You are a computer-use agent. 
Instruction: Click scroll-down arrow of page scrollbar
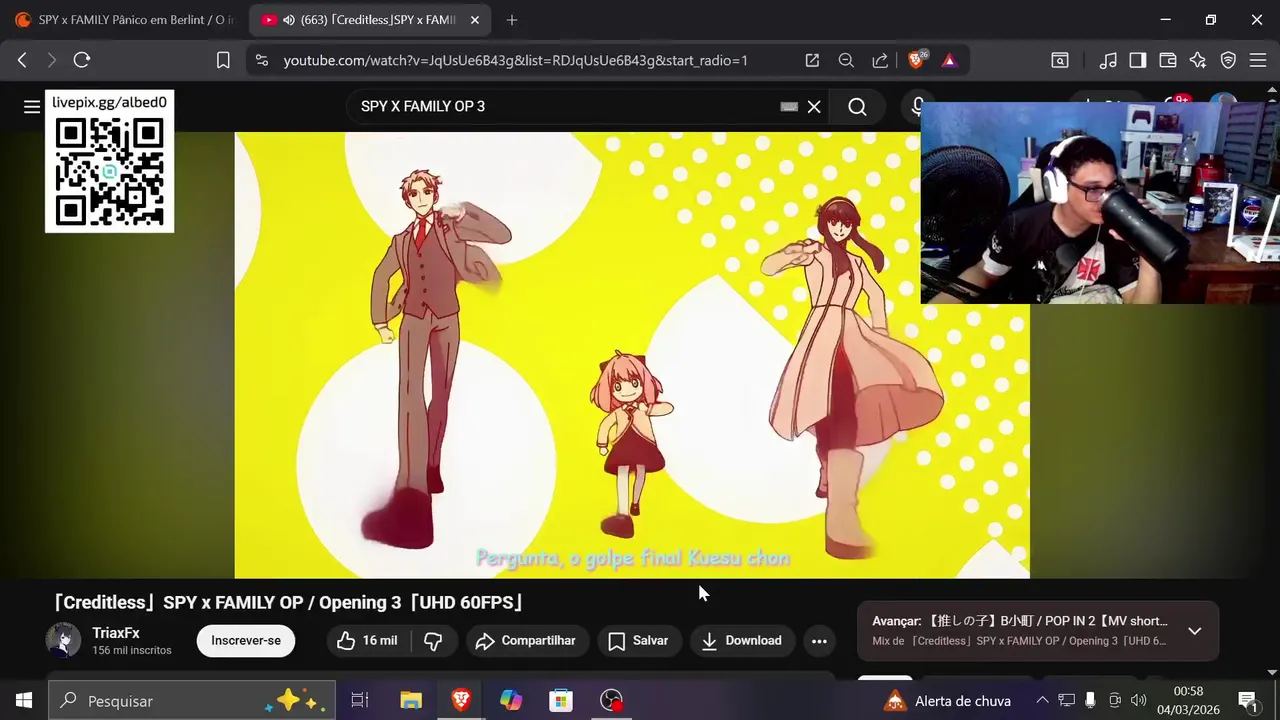(1272, 673)
